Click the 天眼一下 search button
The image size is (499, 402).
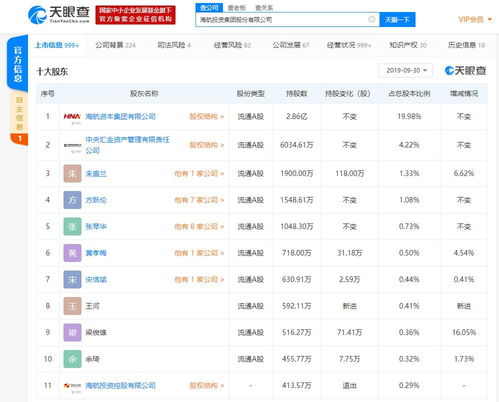click(x=397, y=20)
